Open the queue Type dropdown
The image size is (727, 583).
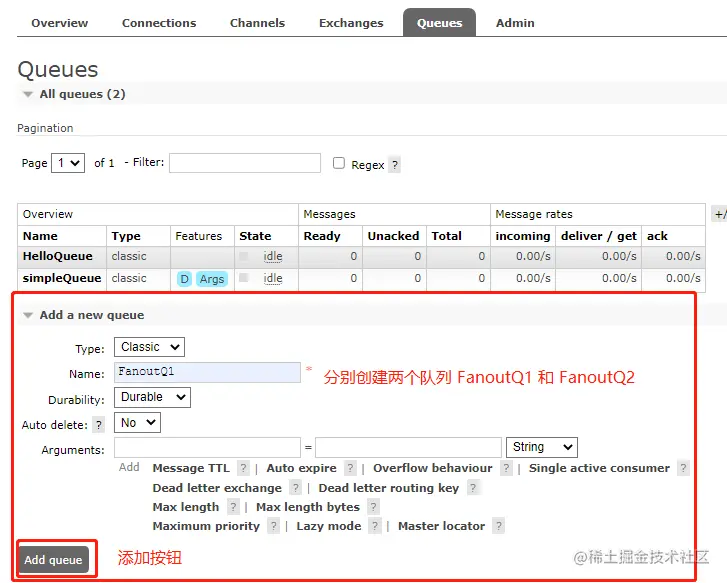tap(149, 347)
